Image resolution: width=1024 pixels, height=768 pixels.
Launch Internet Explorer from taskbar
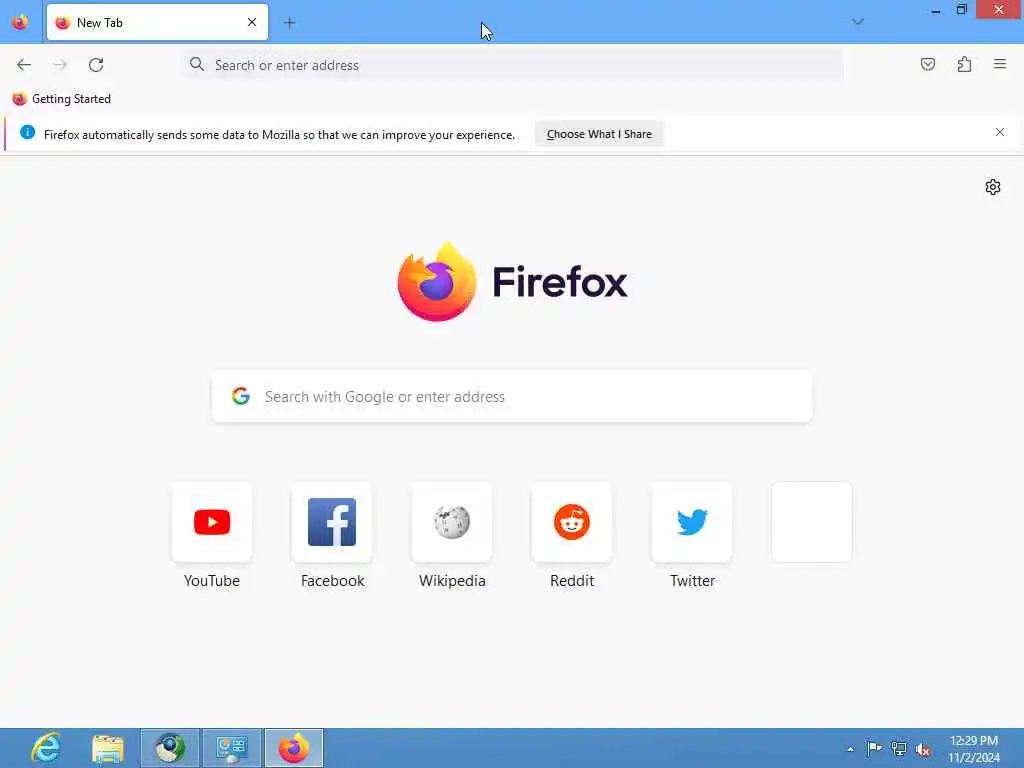pyautogui.click(x=46, y=748)
